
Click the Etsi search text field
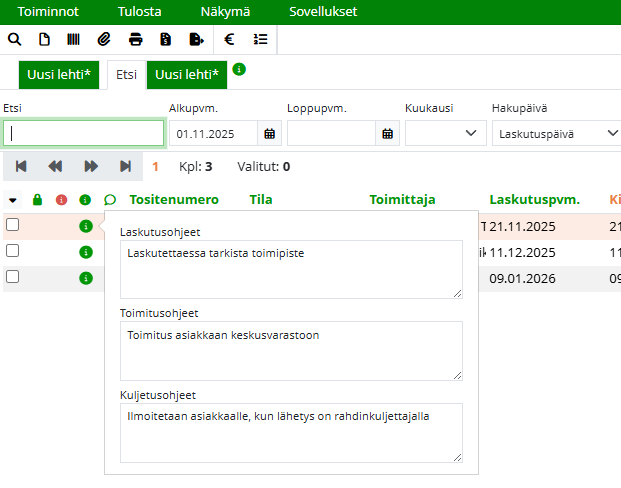[84, 133]
